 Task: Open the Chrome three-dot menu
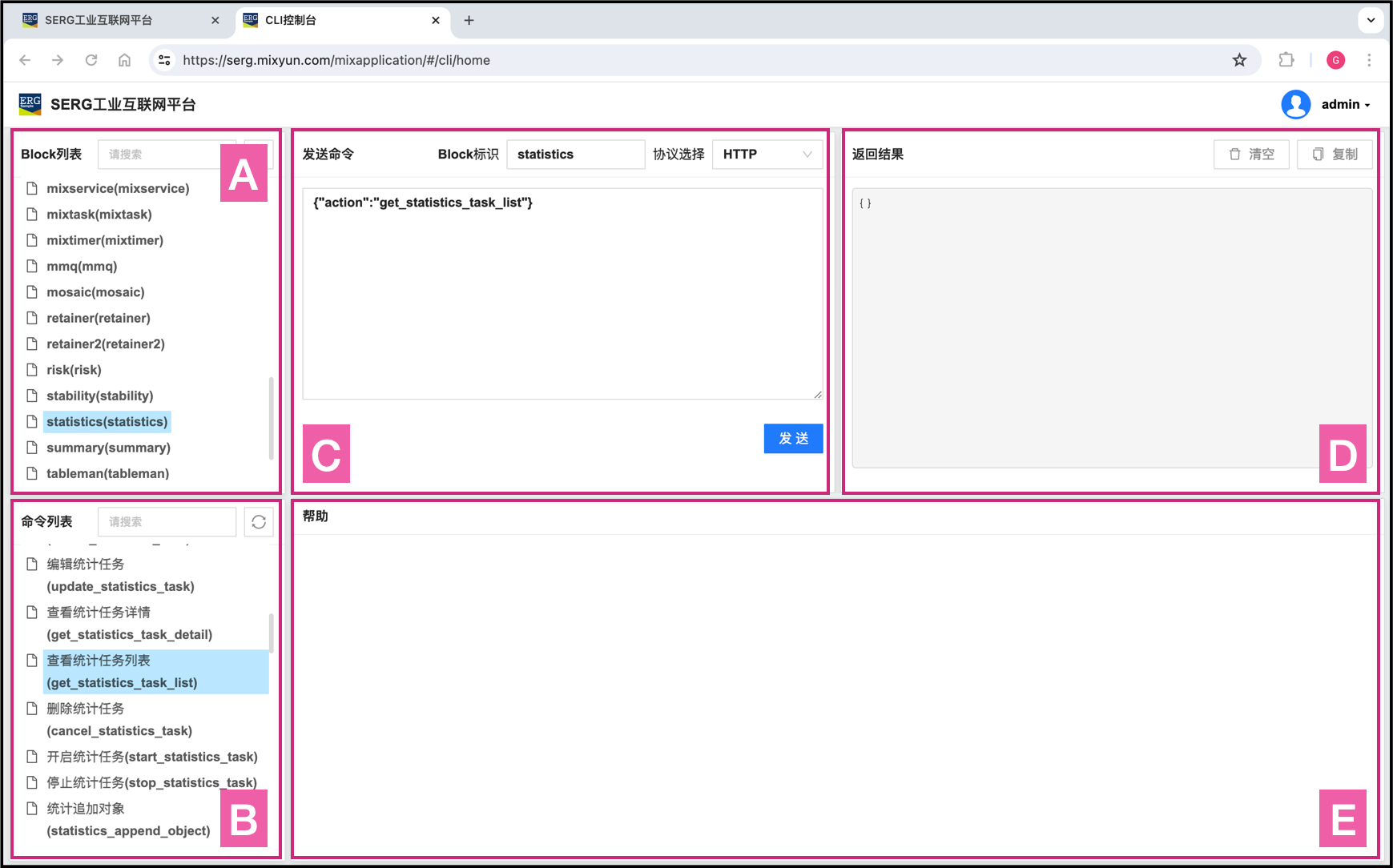point(1369,60)
